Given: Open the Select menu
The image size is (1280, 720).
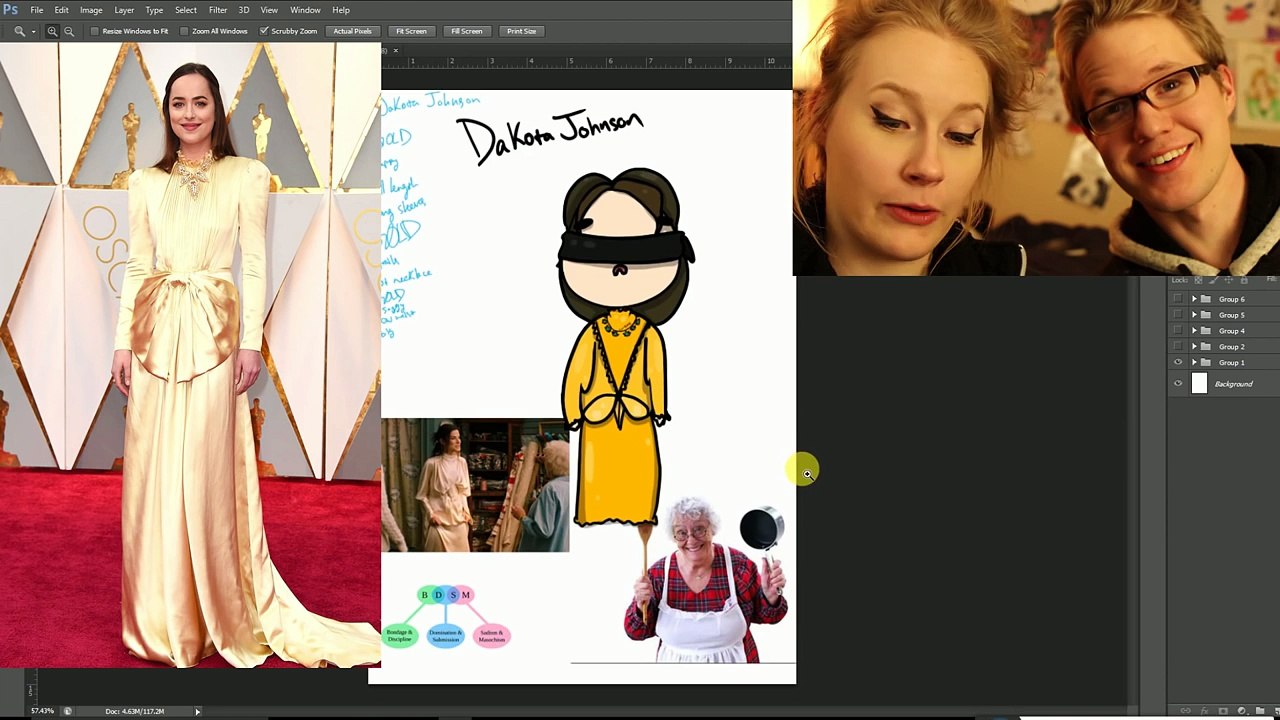Looking at the screenshot, I should click(186, 10).
